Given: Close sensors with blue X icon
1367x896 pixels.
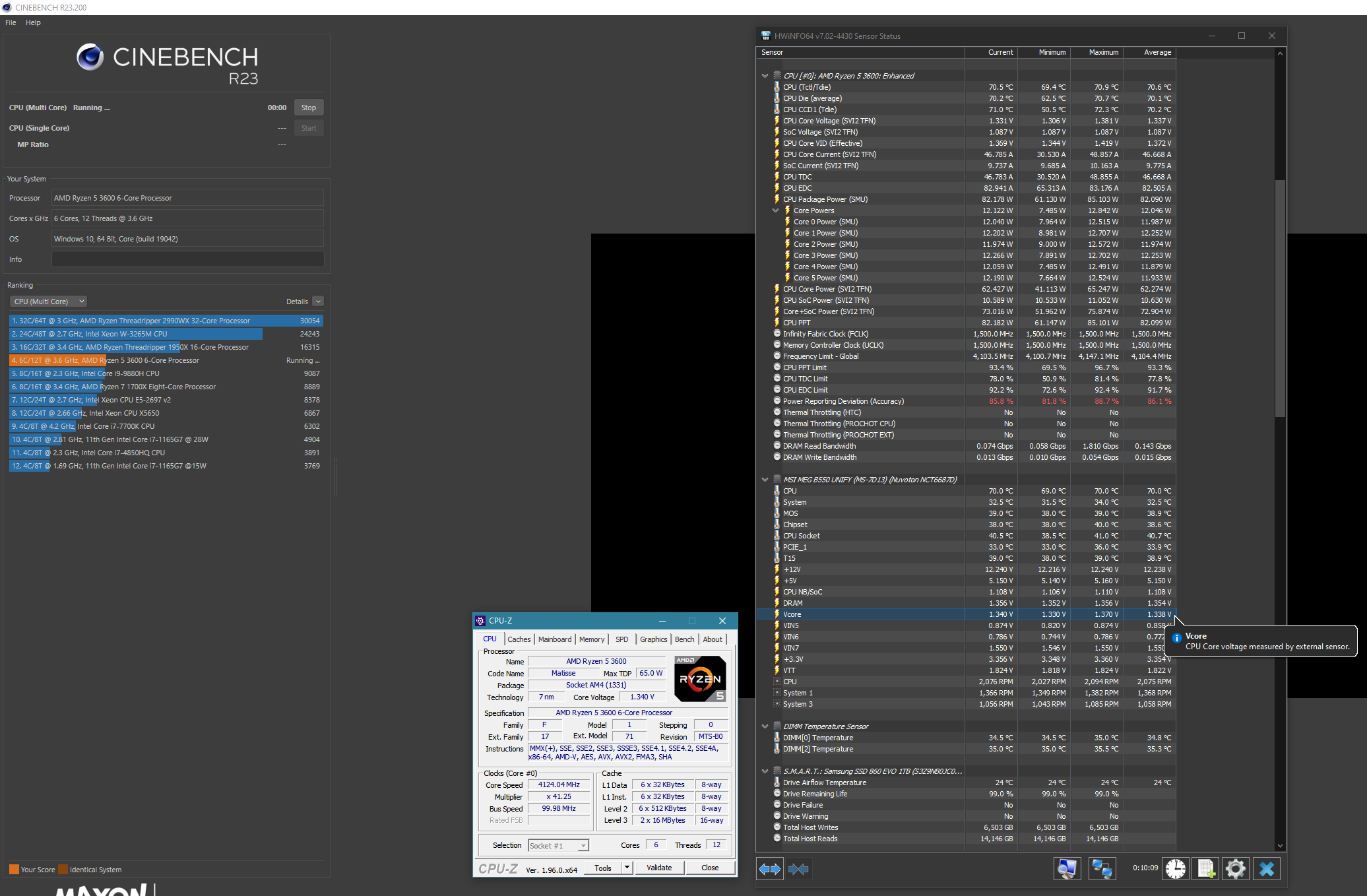Looking at the screenshot, I should pos(1266,869).
